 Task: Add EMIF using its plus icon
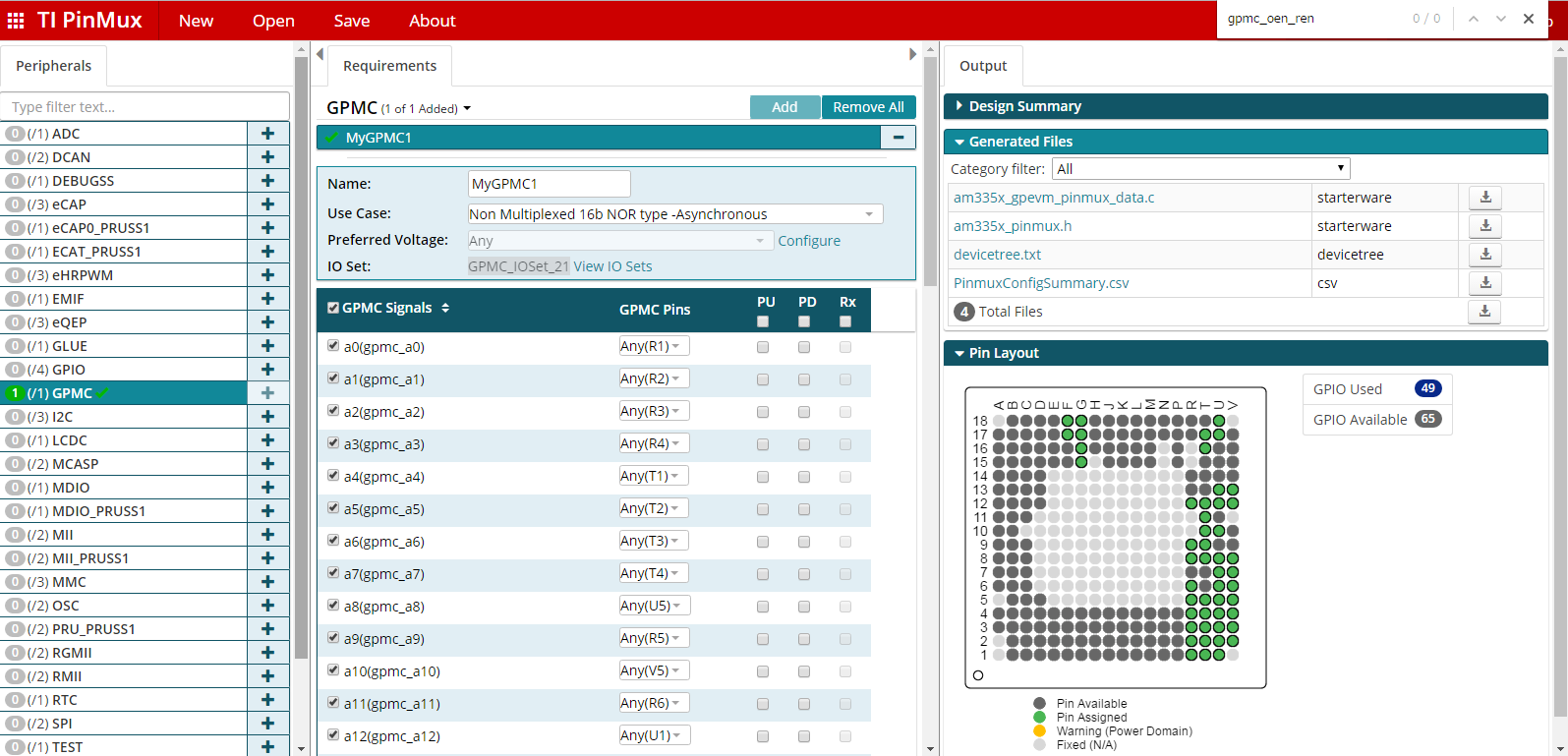click(x=267, y=299)
